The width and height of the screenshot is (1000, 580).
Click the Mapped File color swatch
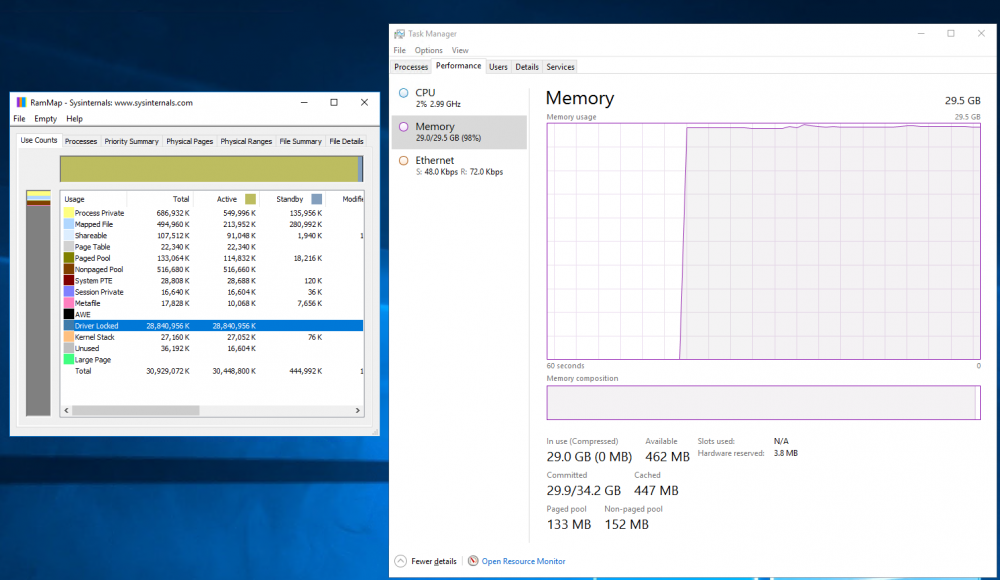(x=68, y=225)
